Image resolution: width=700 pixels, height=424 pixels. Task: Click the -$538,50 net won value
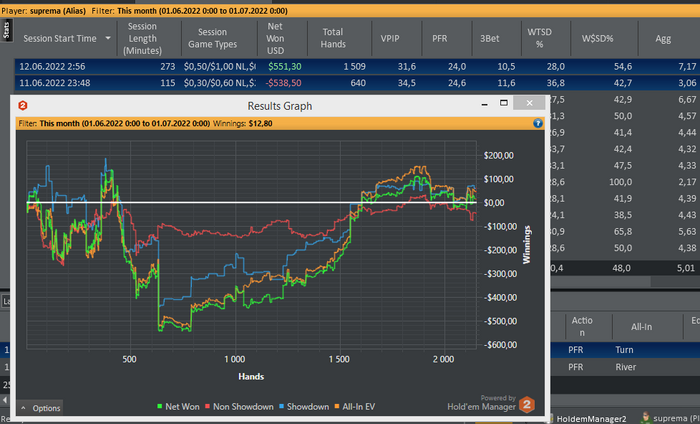click(283, 83)
